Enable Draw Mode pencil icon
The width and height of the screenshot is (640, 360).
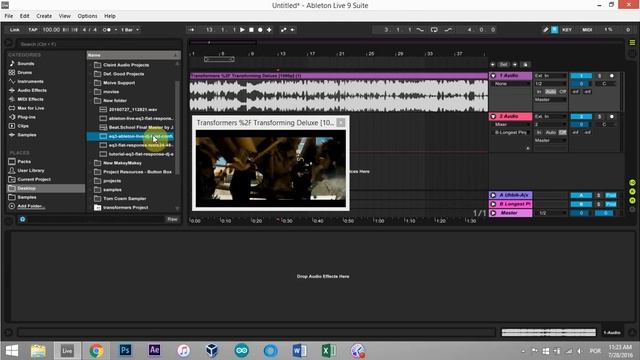(x=546, y=30)
